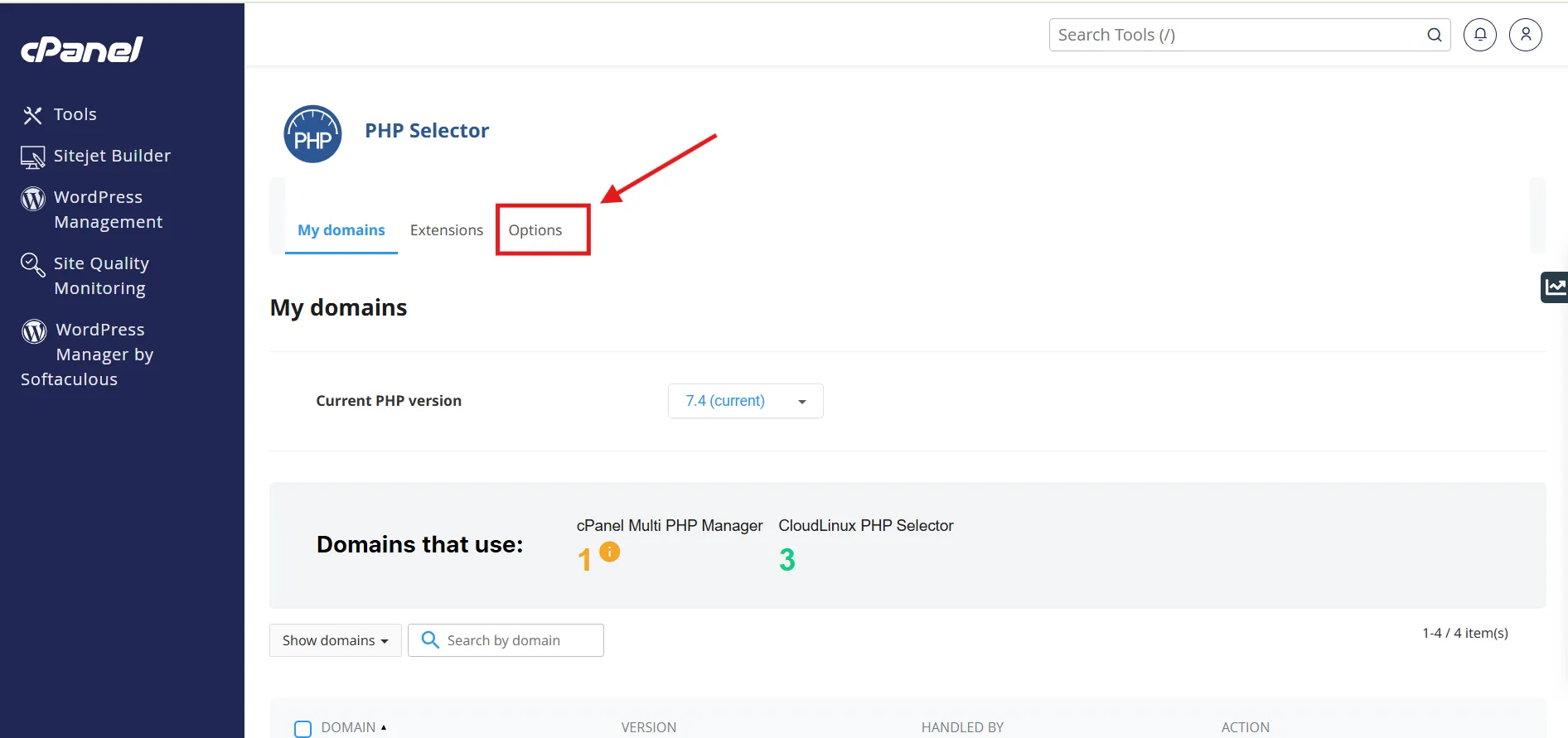The image size is (1568, 738).
Task: Open the Show domains dropdown
Action: coord(335,640)
